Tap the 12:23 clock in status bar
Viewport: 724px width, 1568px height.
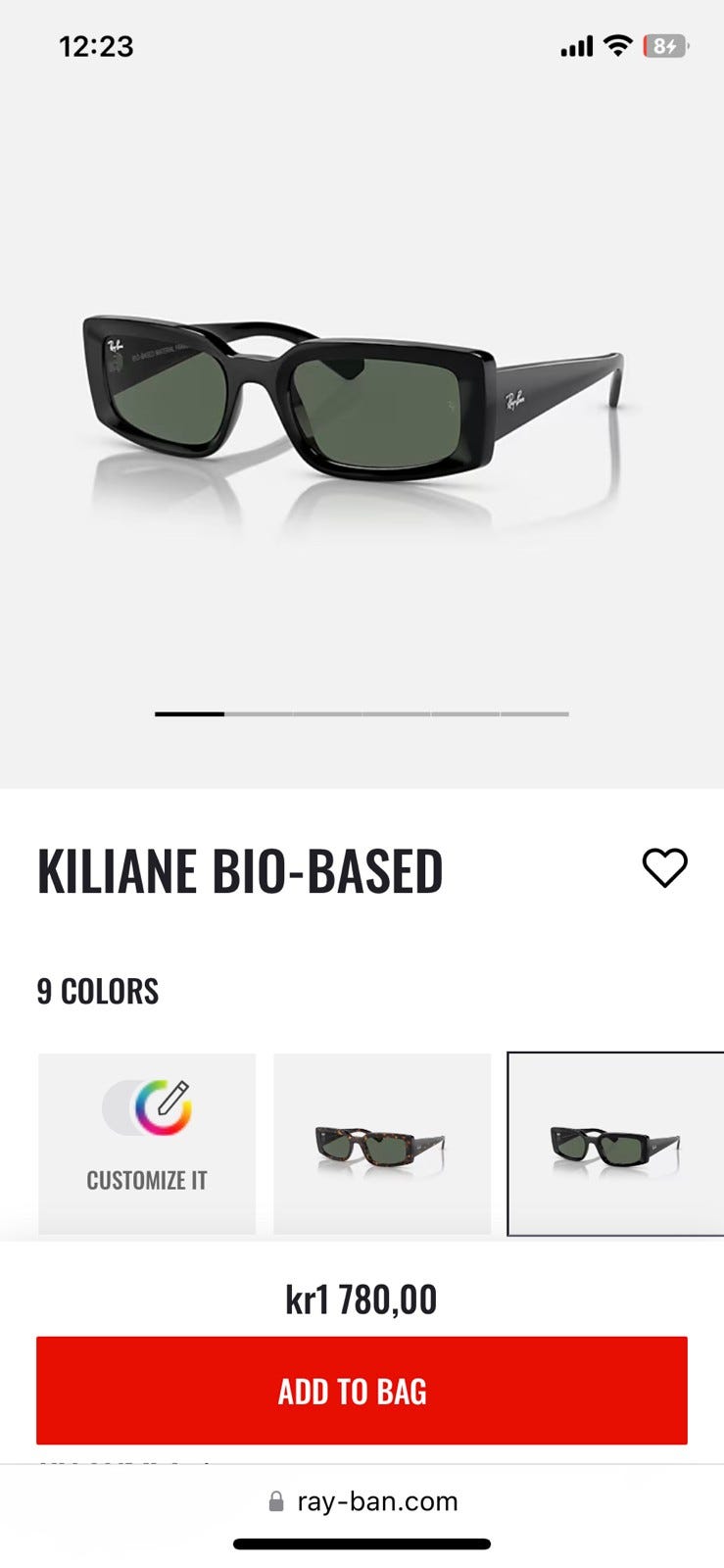tap(96, 46)
